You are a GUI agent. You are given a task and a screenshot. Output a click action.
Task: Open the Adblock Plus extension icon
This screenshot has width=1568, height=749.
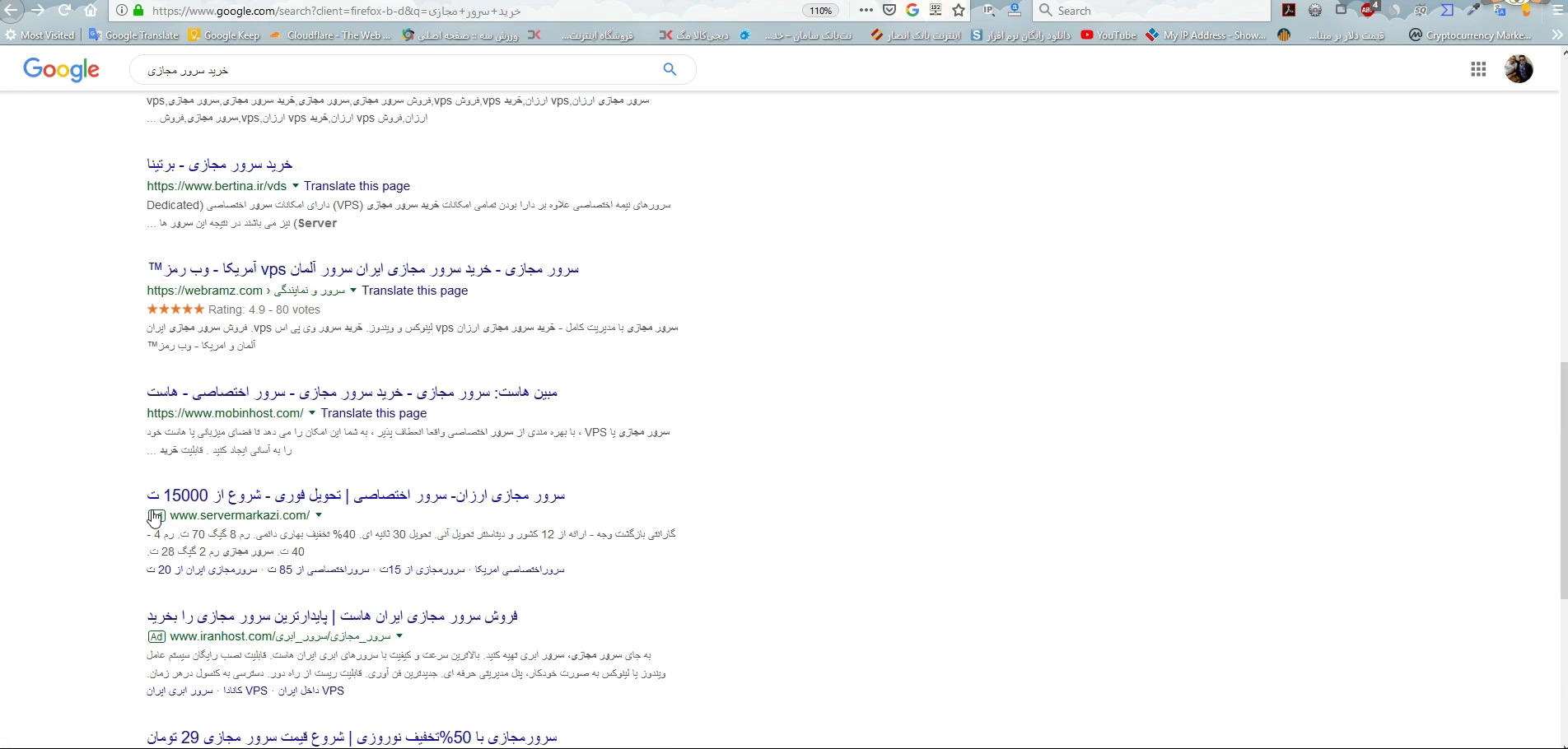point(1369,11)
